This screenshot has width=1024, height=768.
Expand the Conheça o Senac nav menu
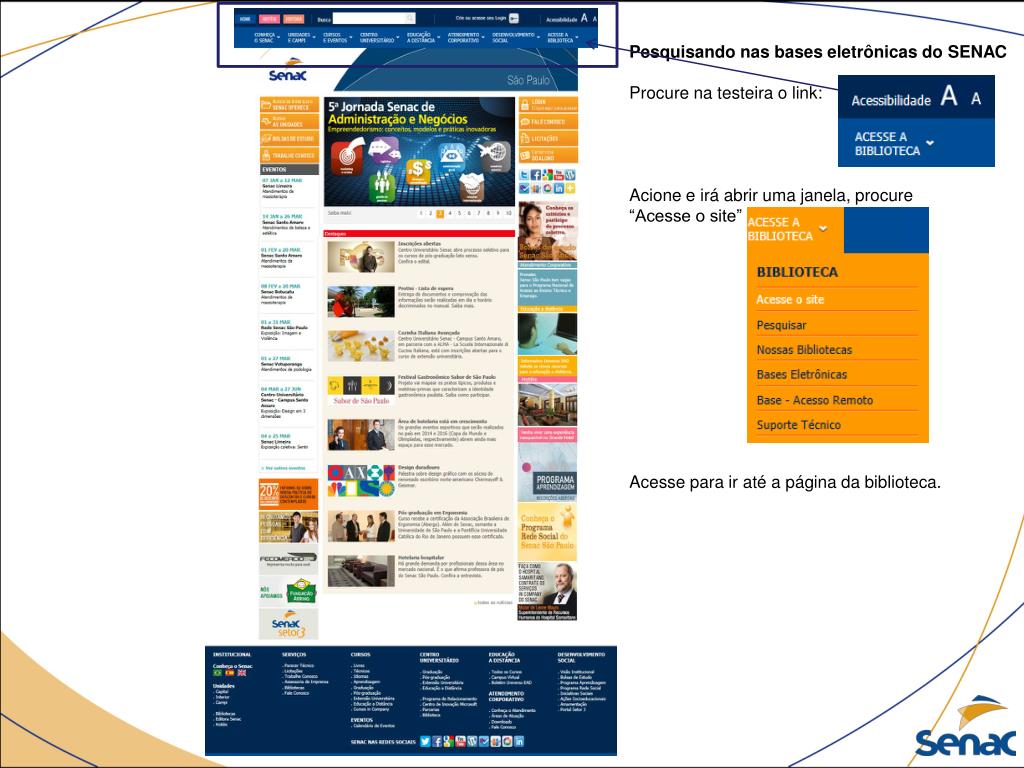(267, 37)
